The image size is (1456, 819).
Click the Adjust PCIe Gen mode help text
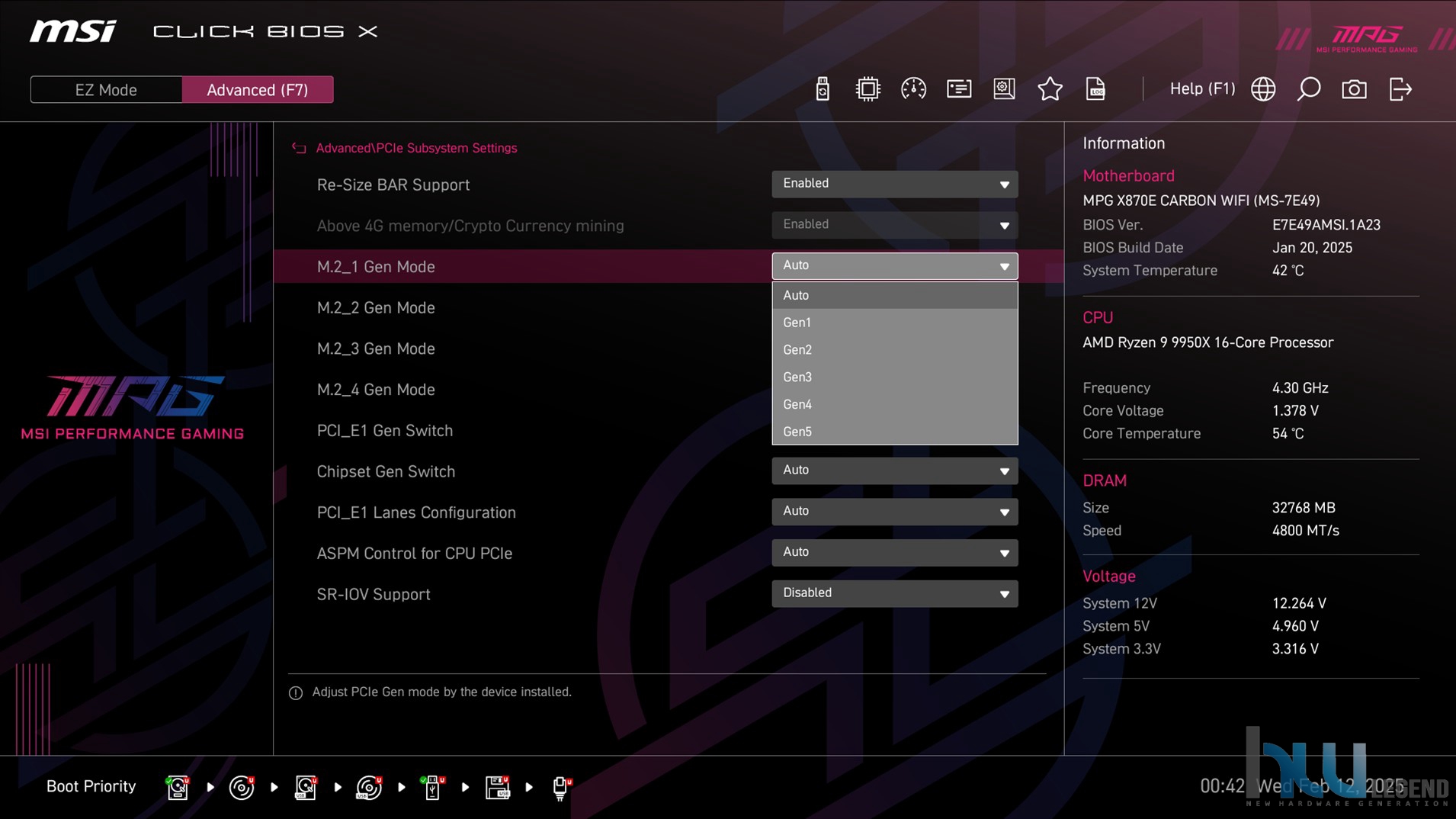tap(441, 692)
